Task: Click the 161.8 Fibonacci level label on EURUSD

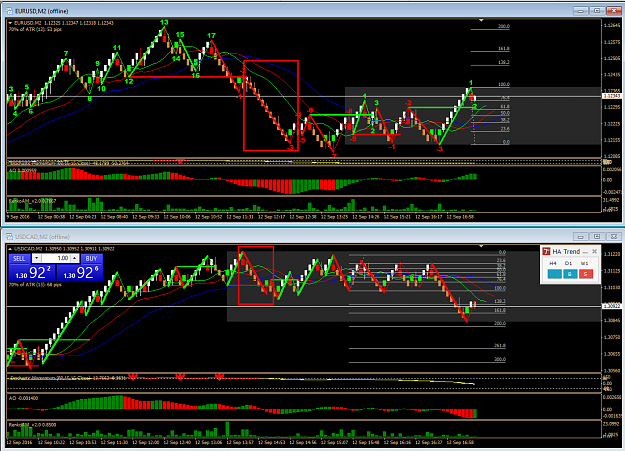Action: [503, 49]
